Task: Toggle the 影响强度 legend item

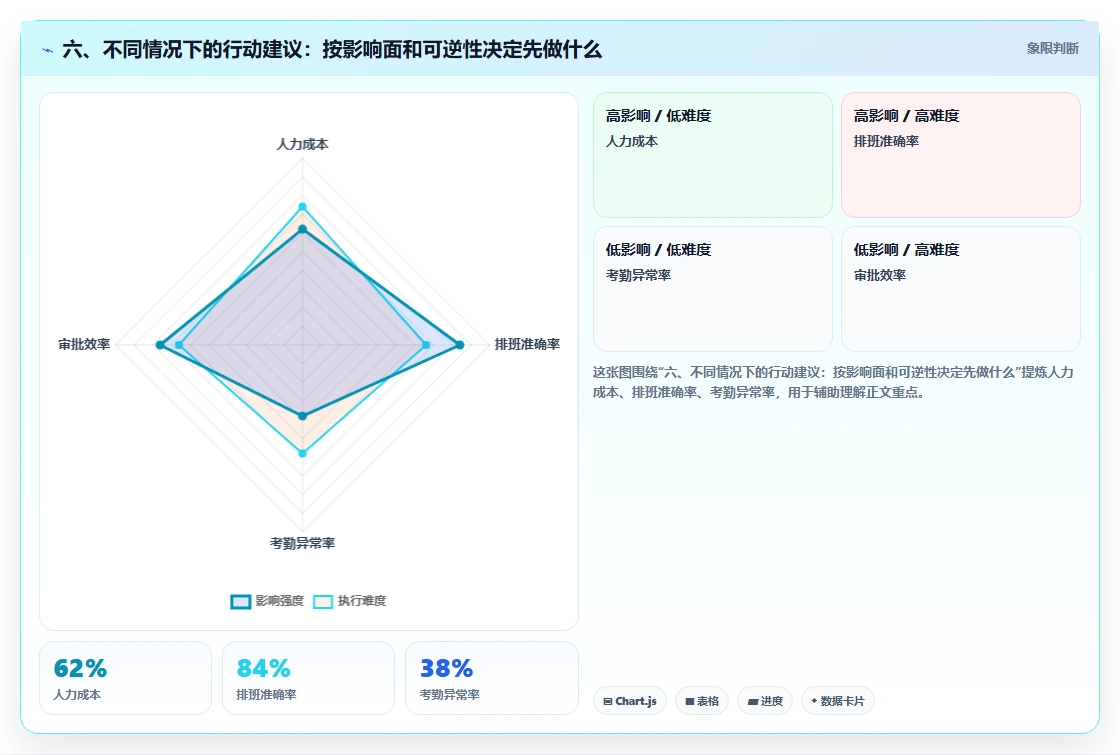Action: coord(267,601)
